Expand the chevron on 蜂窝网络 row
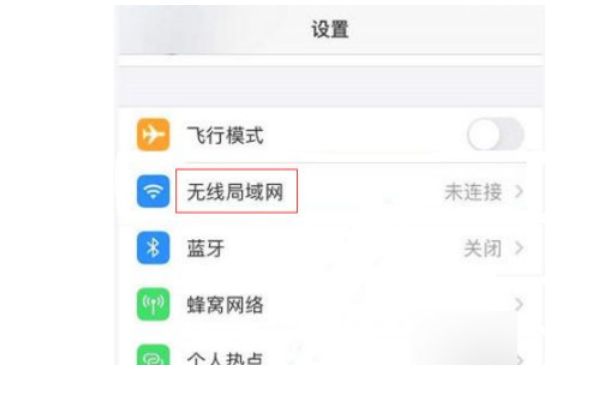The image size is (600, 400). pyautogui.click(x=519, y=304)
